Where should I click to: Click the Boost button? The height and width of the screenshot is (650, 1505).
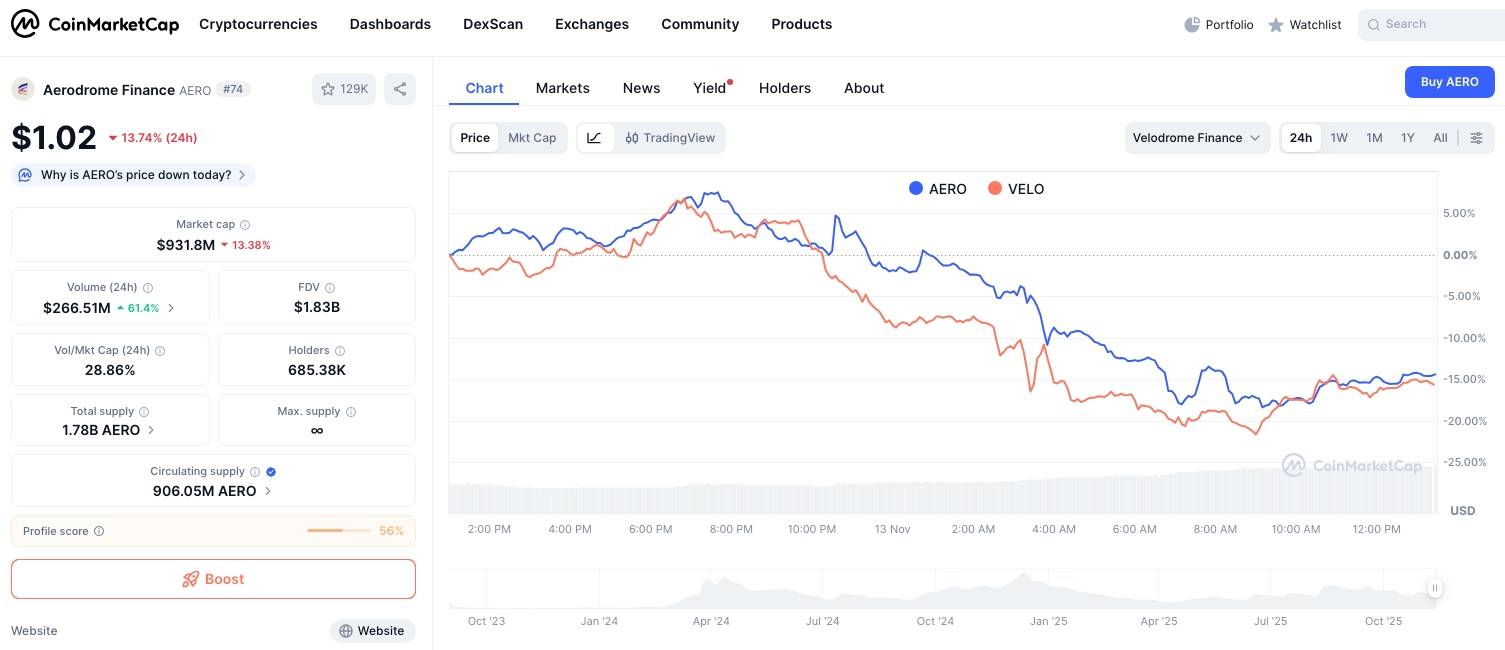213,579
